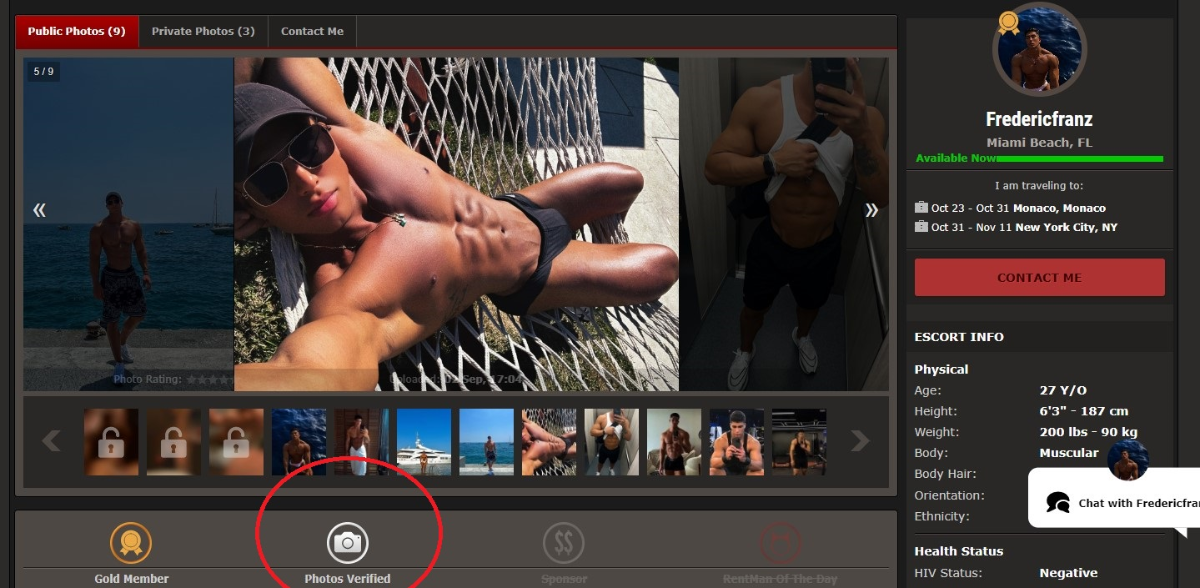Open the Contact Me tab

coord(312,31)
